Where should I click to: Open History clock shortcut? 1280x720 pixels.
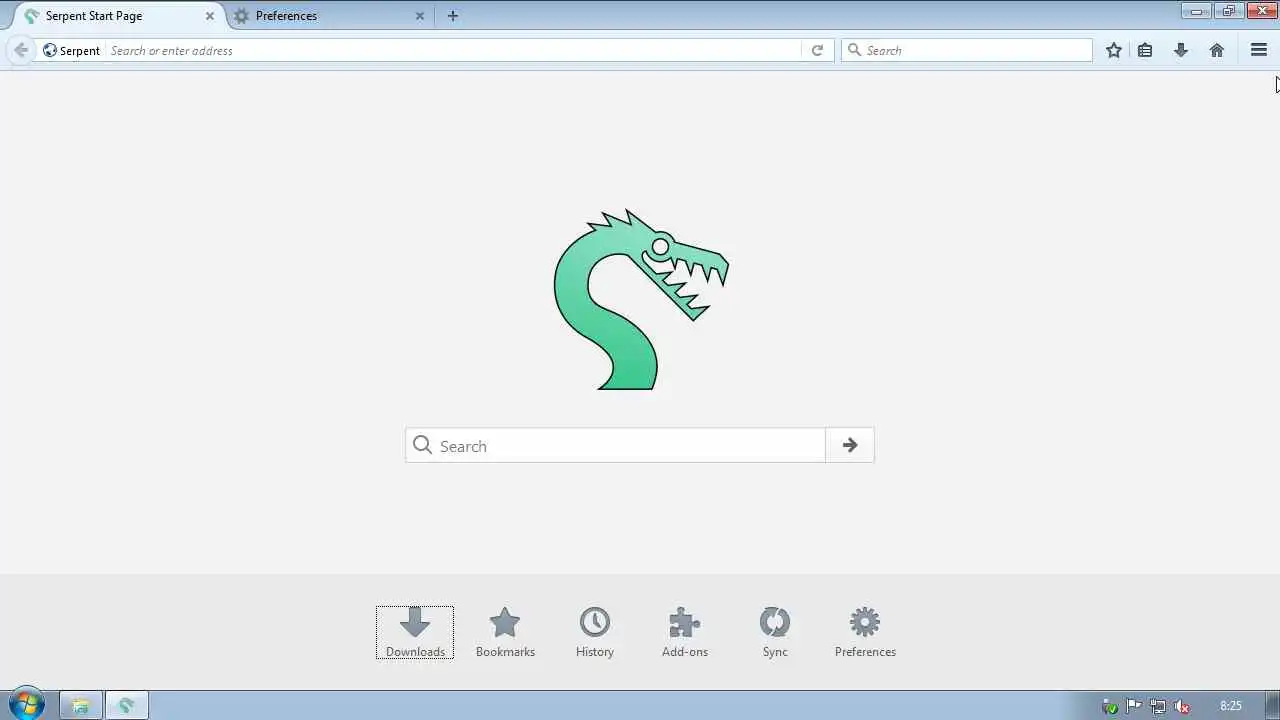[x=595, y=633]
